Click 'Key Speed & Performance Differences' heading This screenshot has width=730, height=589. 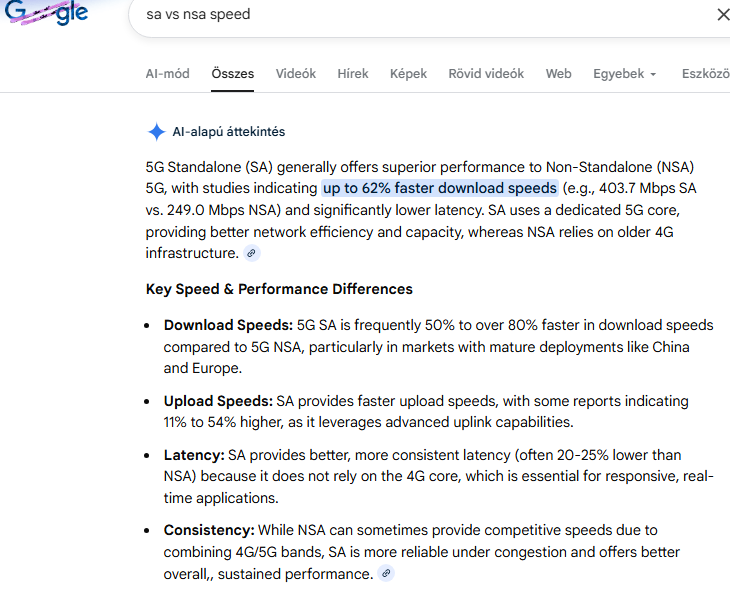pyautogui.click(x=279, y=289)
